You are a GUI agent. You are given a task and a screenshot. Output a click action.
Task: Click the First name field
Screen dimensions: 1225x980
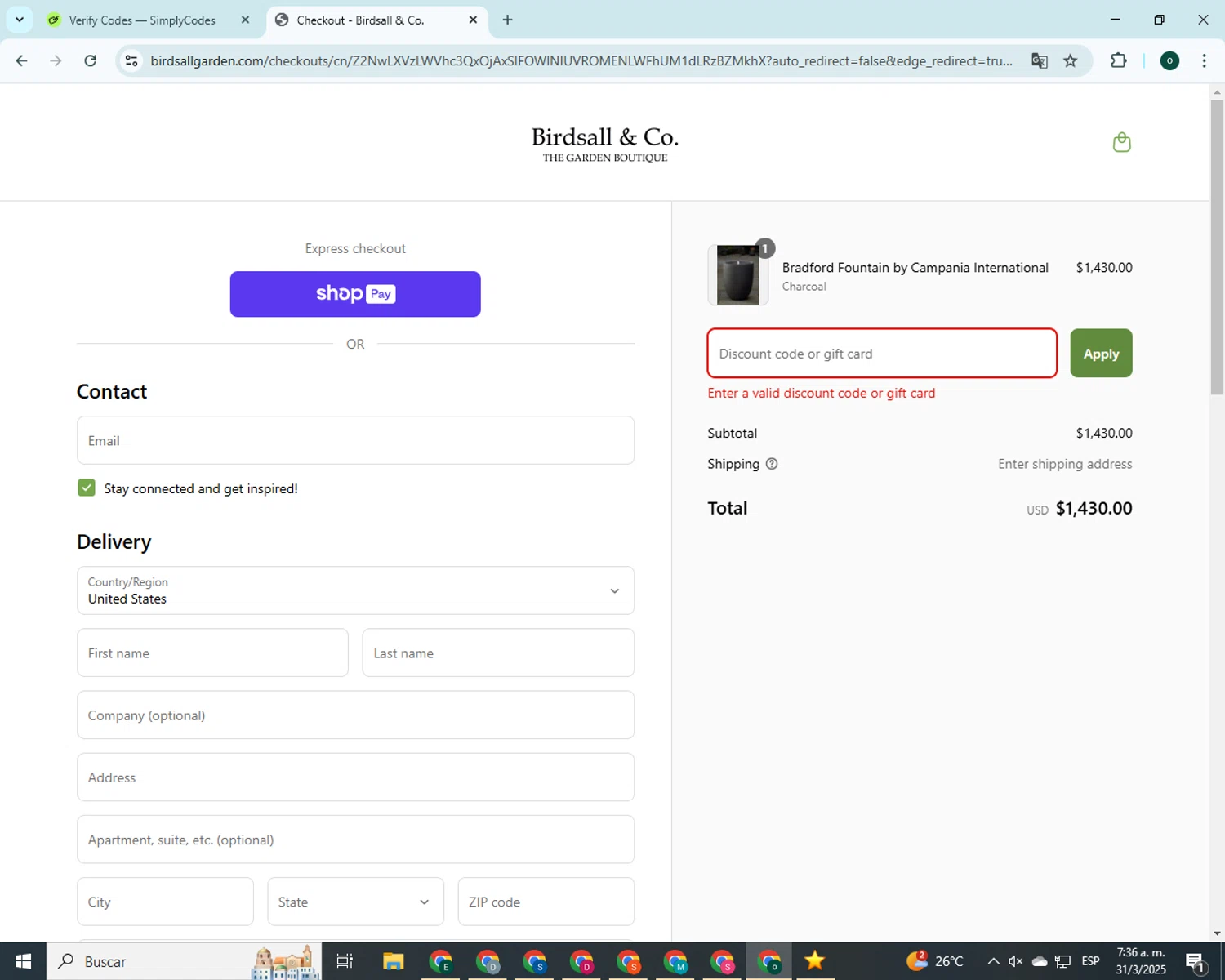point(212,653)
